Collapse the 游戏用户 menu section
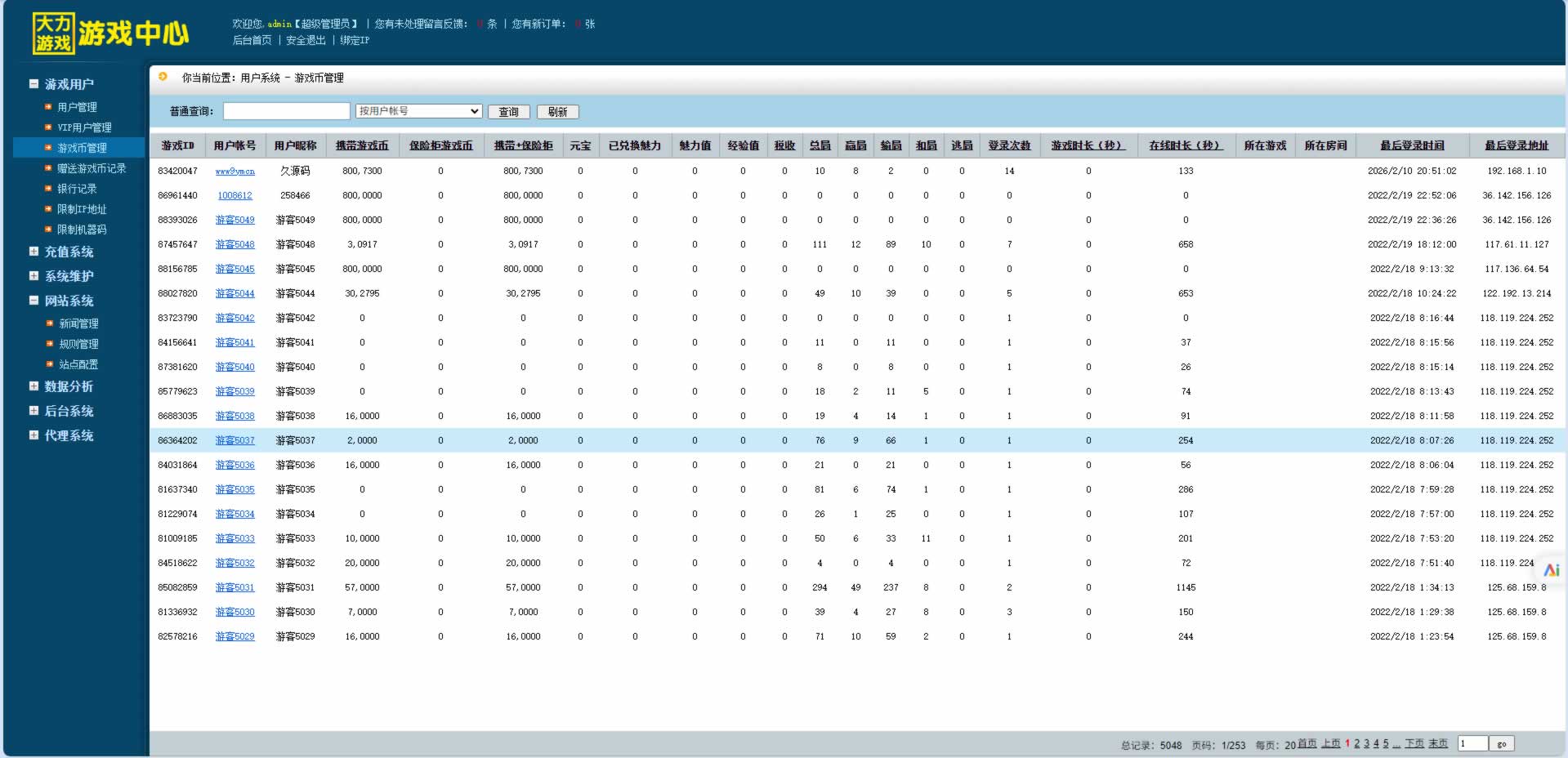Image resolution: width=1568 pixels, height=758 pixels. click(x=34, y=84)
